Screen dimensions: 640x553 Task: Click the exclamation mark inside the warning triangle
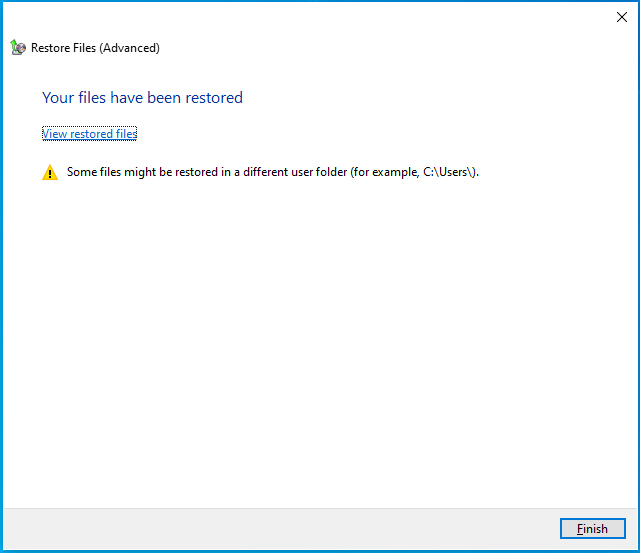[x=50, y=174]
